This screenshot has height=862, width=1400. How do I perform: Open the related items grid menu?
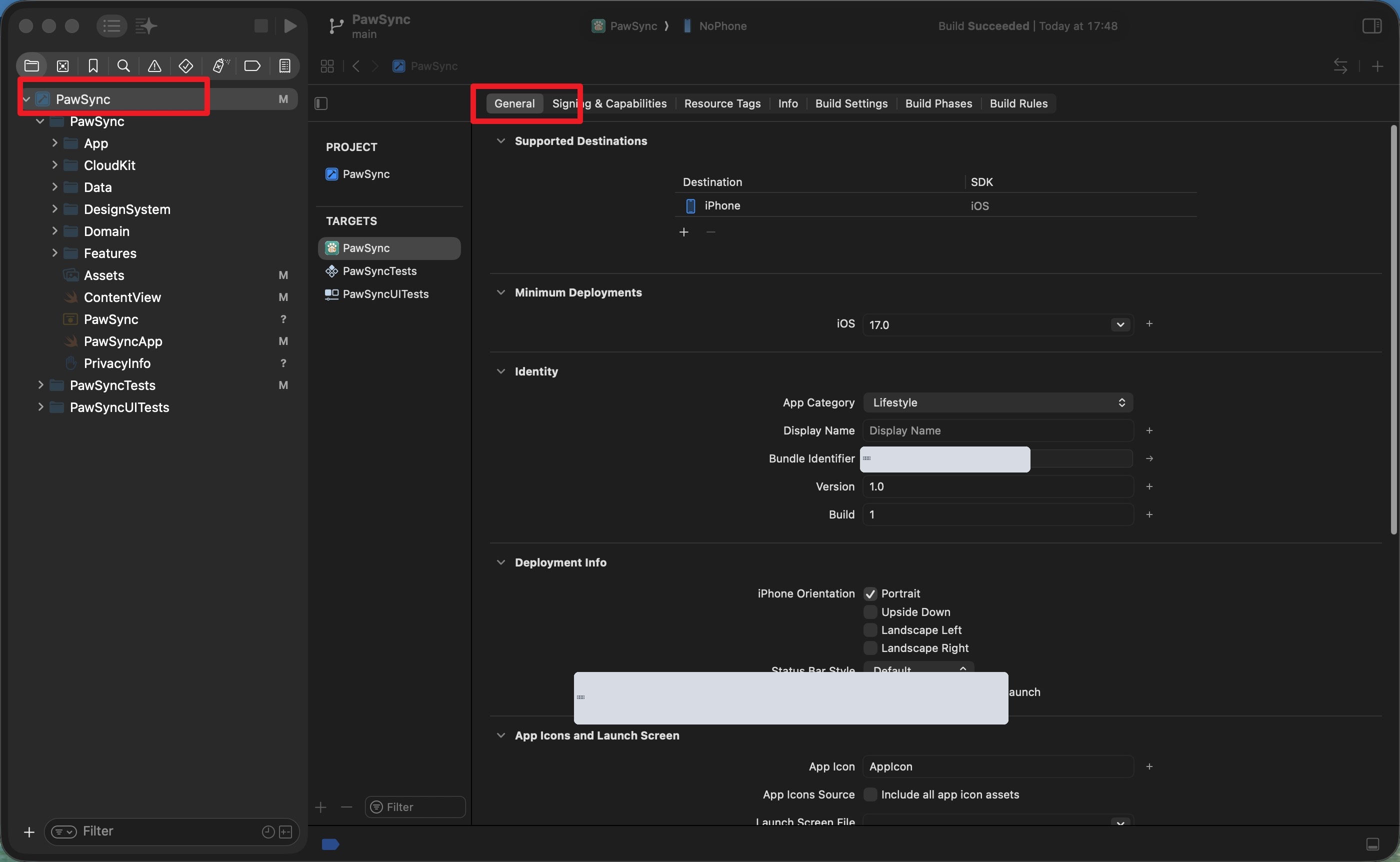point(327,66)
